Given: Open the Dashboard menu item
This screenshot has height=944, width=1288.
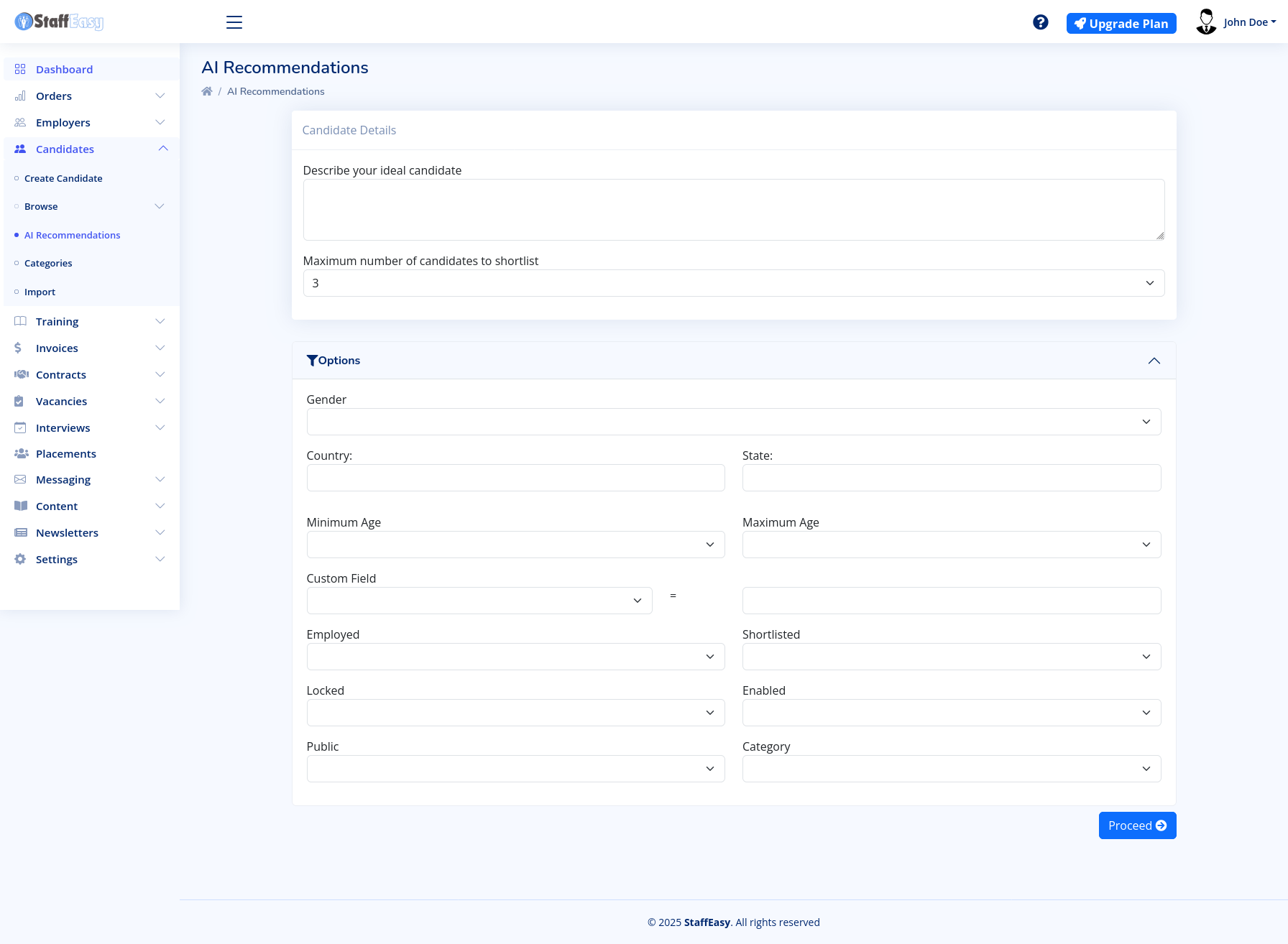Looking at the screenshot, I should coord(64,70).
